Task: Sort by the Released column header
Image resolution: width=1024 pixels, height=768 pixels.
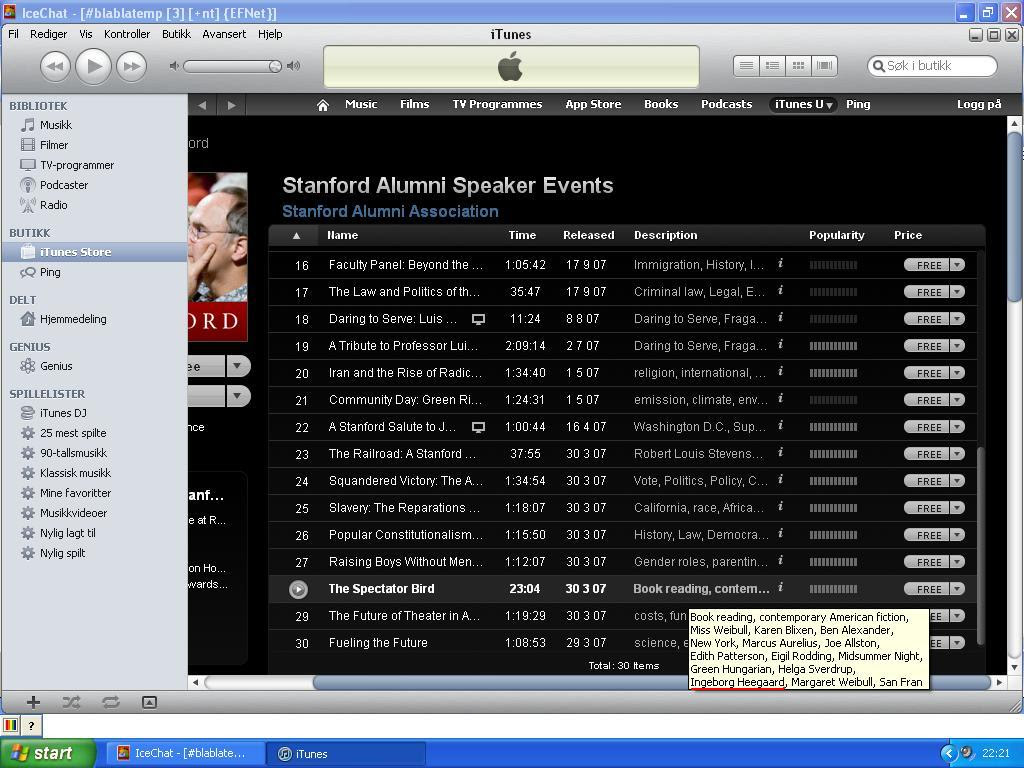Action: 588,235
